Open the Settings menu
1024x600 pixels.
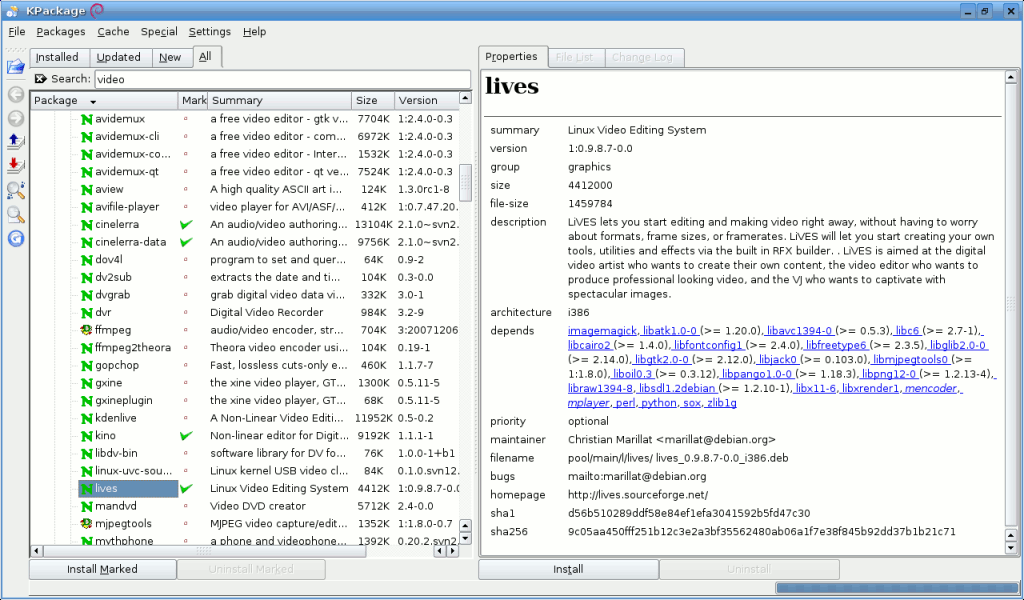tap(210, 31)
